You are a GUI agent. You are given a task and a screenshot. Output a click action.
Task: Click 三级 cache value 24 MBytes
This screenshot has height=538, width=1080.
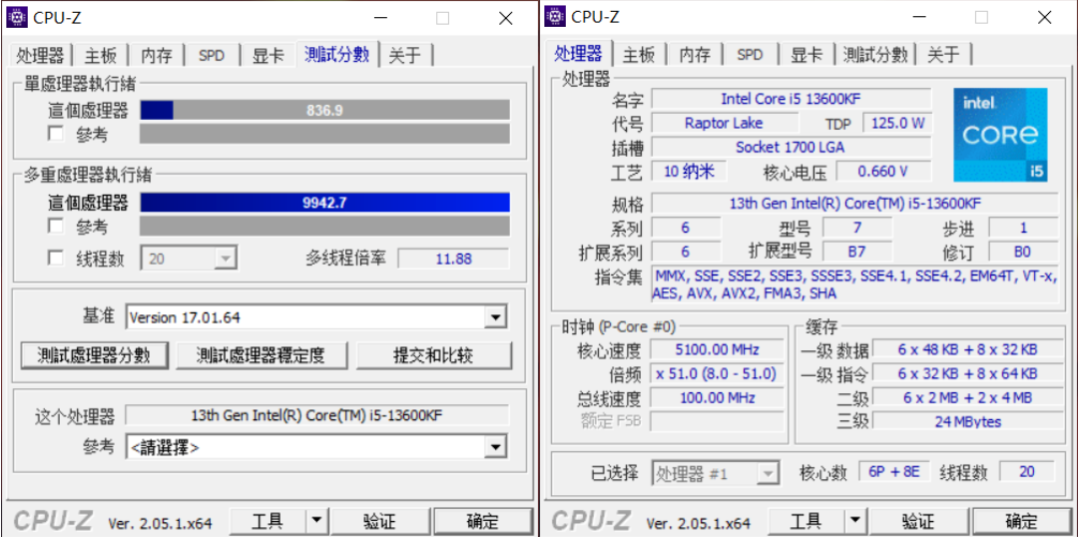pyautogui.click(x=968, y=422)
